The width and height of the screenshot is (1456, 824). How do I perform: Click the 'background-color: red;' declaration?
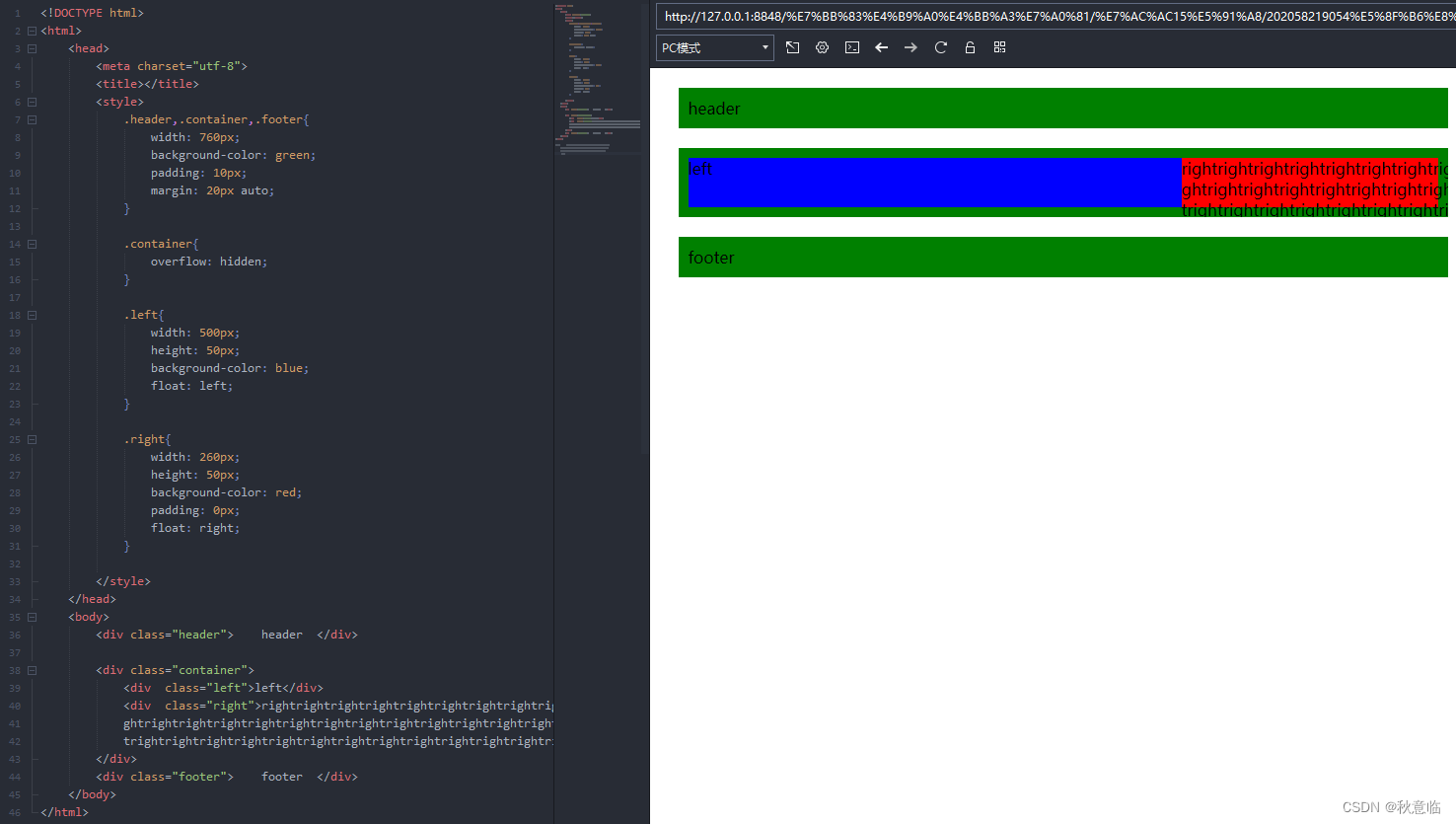click(226, 492)
